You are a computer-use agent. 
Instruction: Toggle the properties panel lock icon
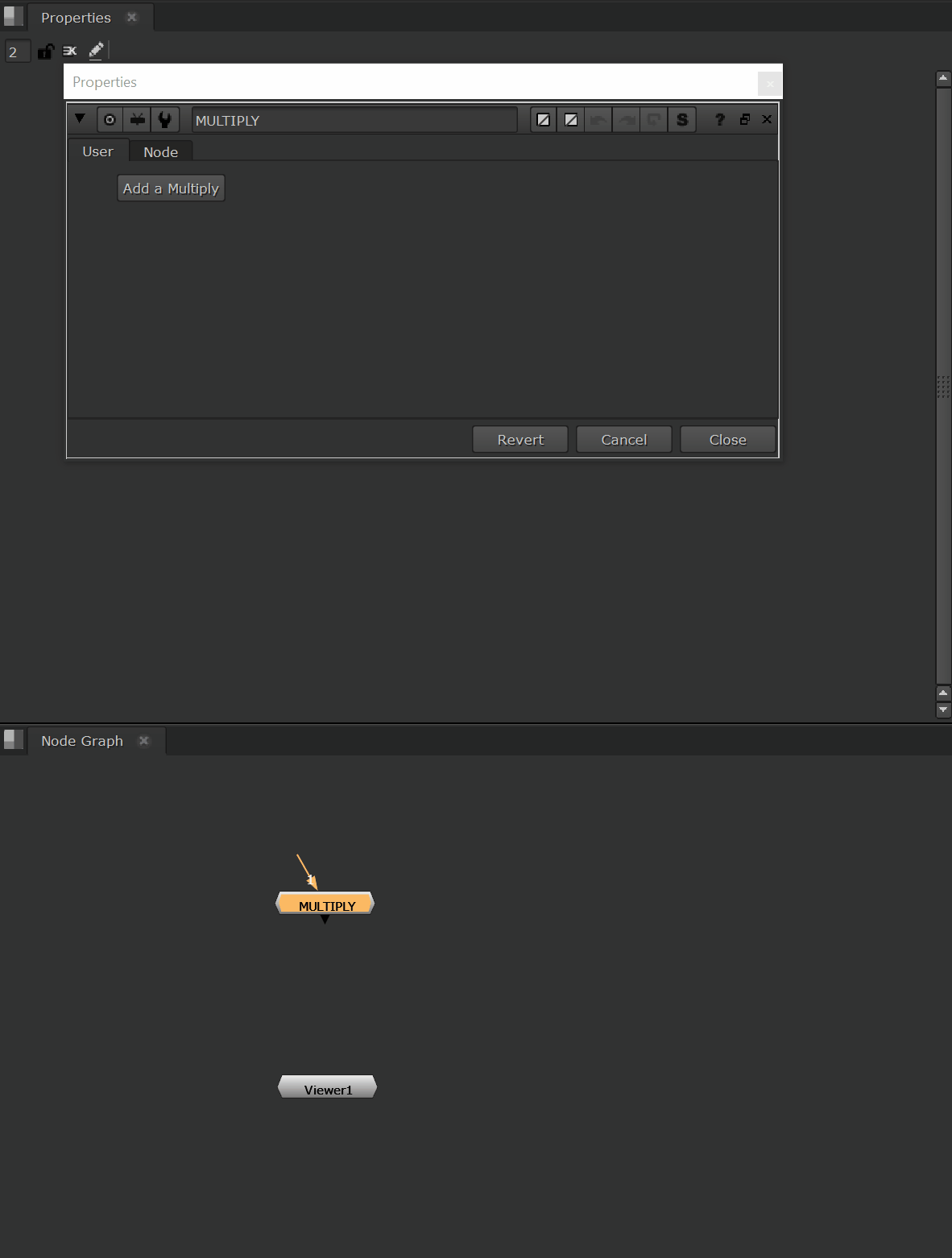tap(46, 52)
